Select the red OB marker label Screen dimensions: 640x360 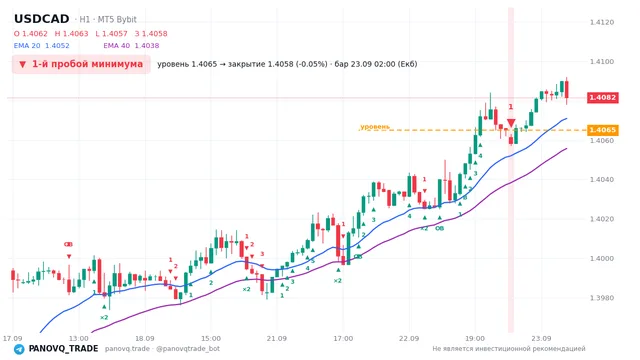68,244
